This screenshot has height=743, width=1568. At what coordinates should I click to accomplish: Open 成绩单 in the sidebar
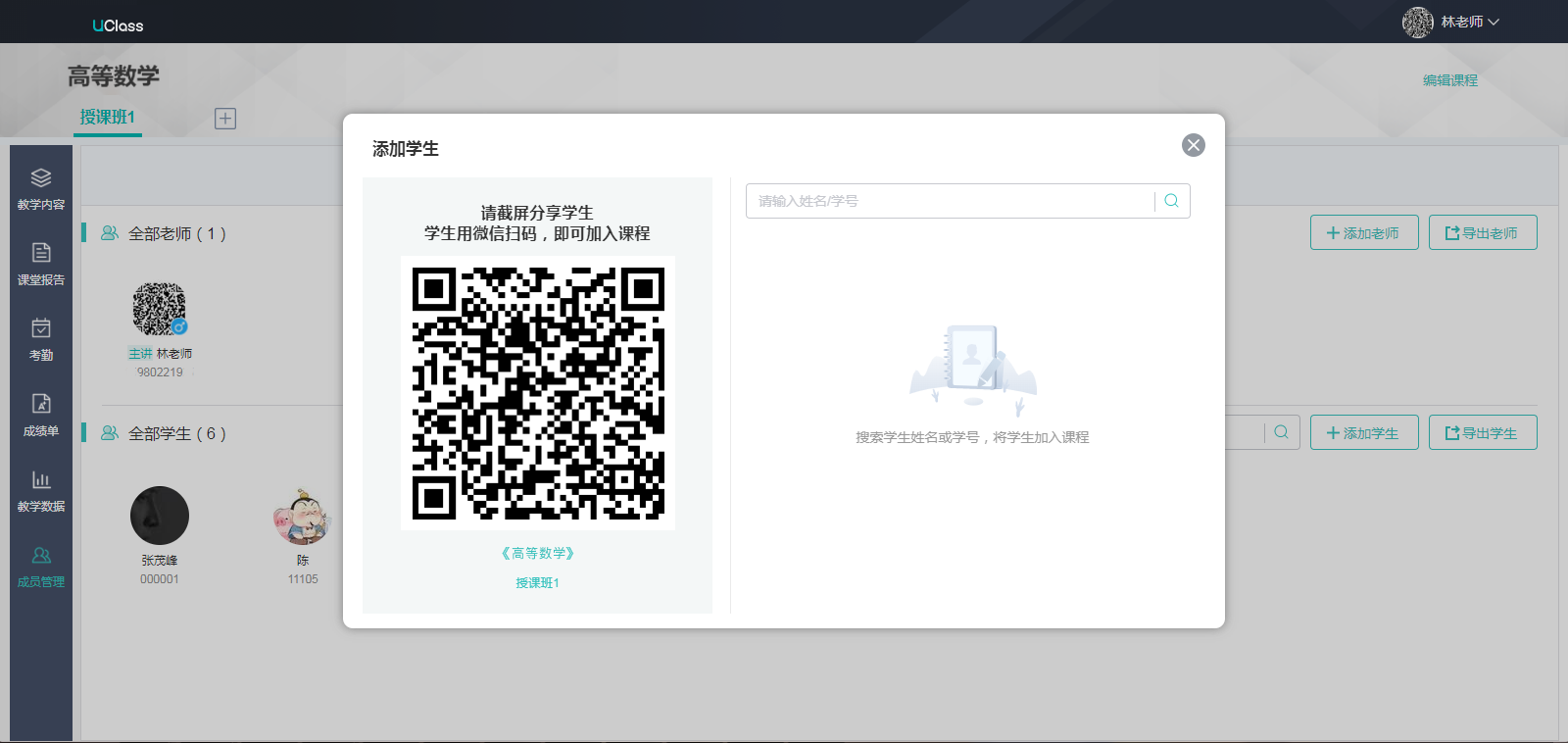pyautogui.click(x=41, y=416)
